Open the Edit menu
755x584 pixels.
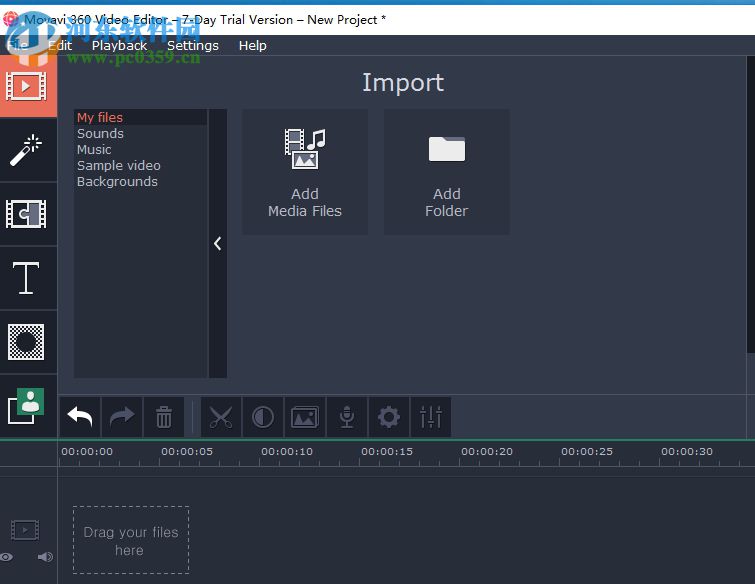pyautogui.click(x=60, y=46)
